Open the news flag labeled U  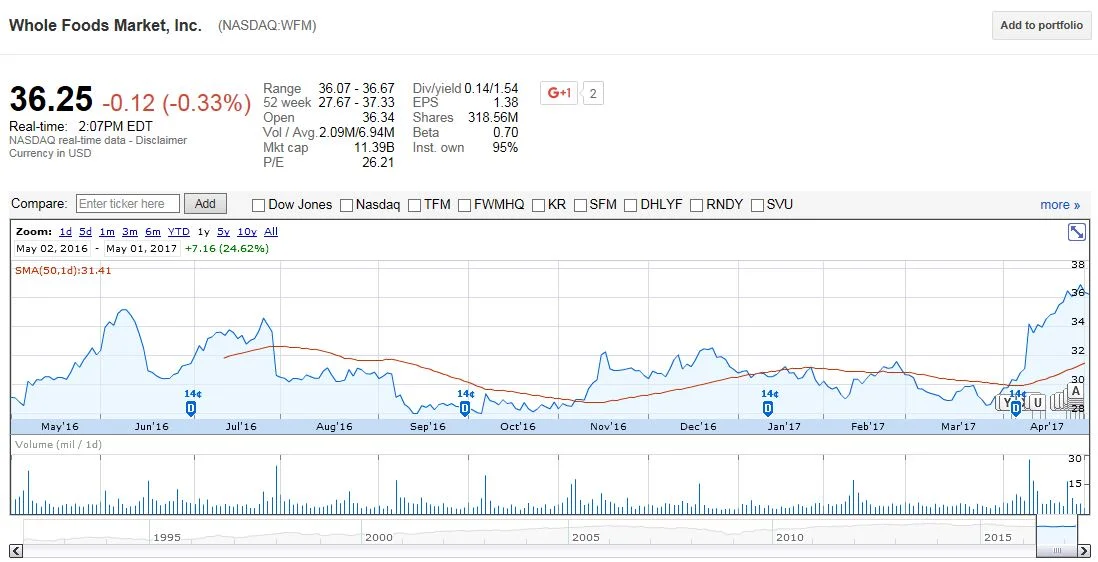1038,402
